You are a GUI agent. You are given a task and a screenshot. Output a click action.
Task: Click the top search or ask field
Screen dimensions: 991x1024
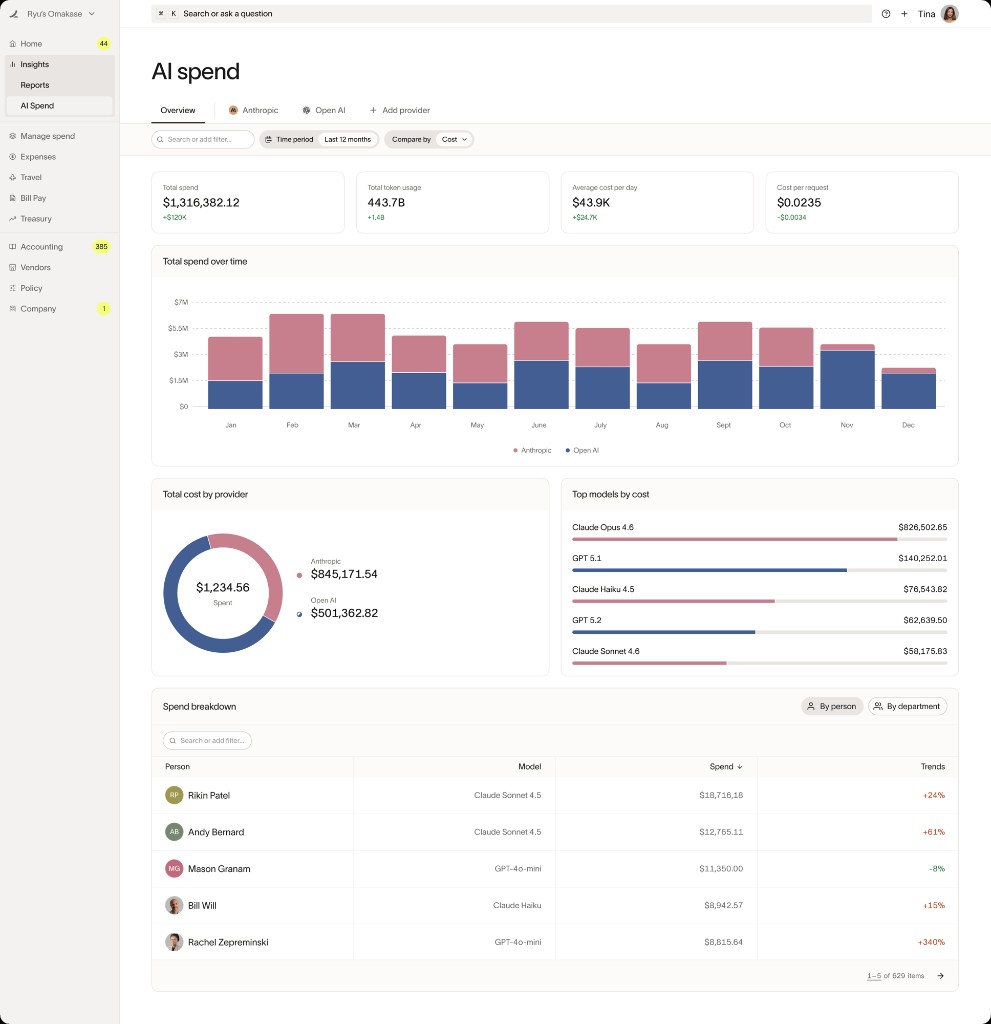tap(510, 14)
